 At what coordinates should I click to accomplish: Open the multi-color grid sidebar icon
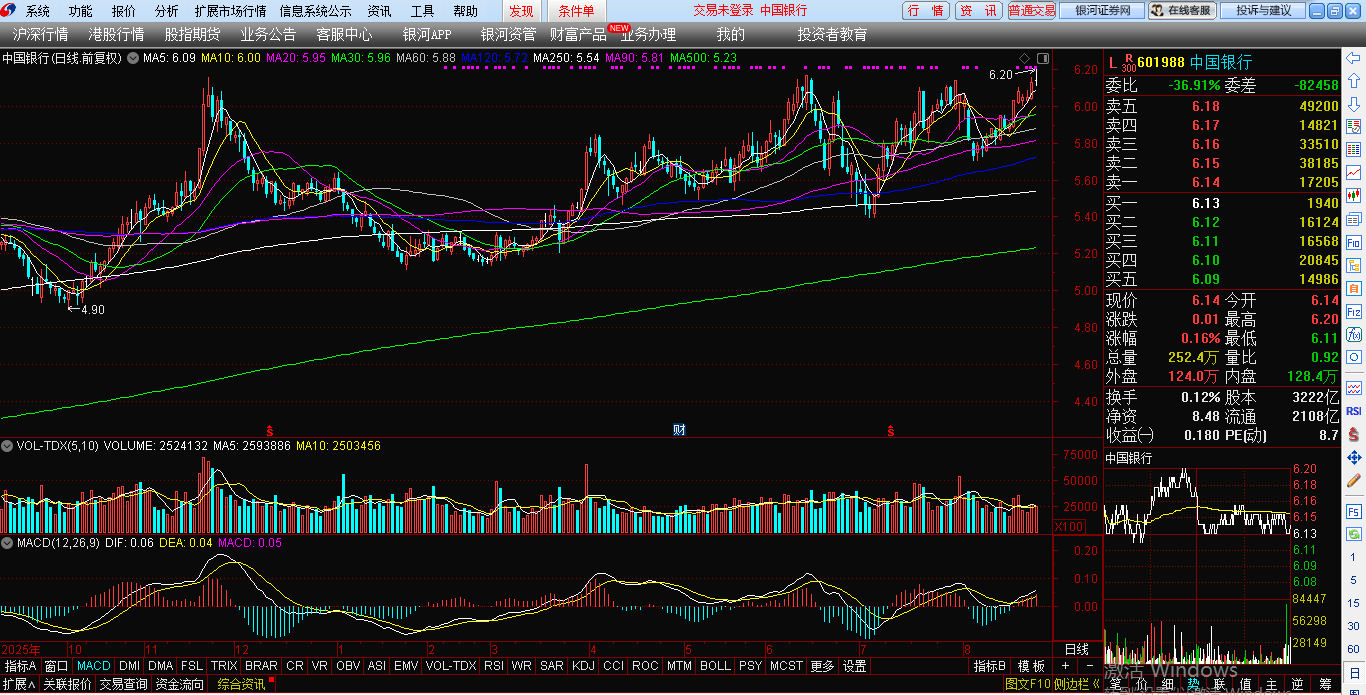pyautogui.click(x=1354, y=149)
